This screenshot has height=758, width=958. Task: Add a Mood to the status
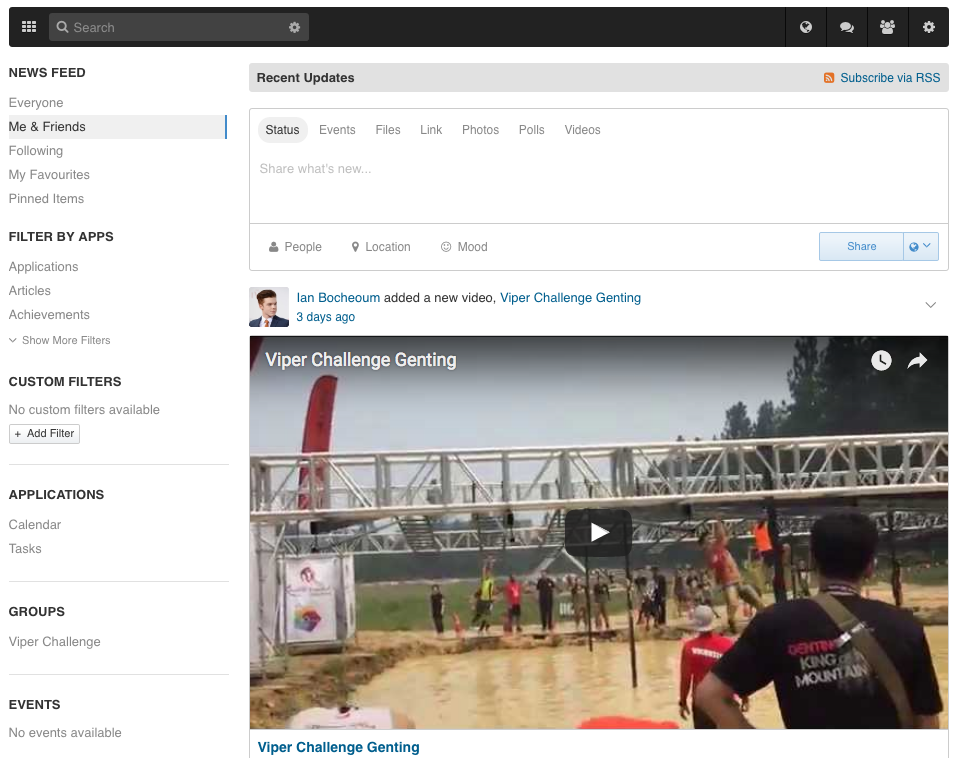(x=464, y=247)
